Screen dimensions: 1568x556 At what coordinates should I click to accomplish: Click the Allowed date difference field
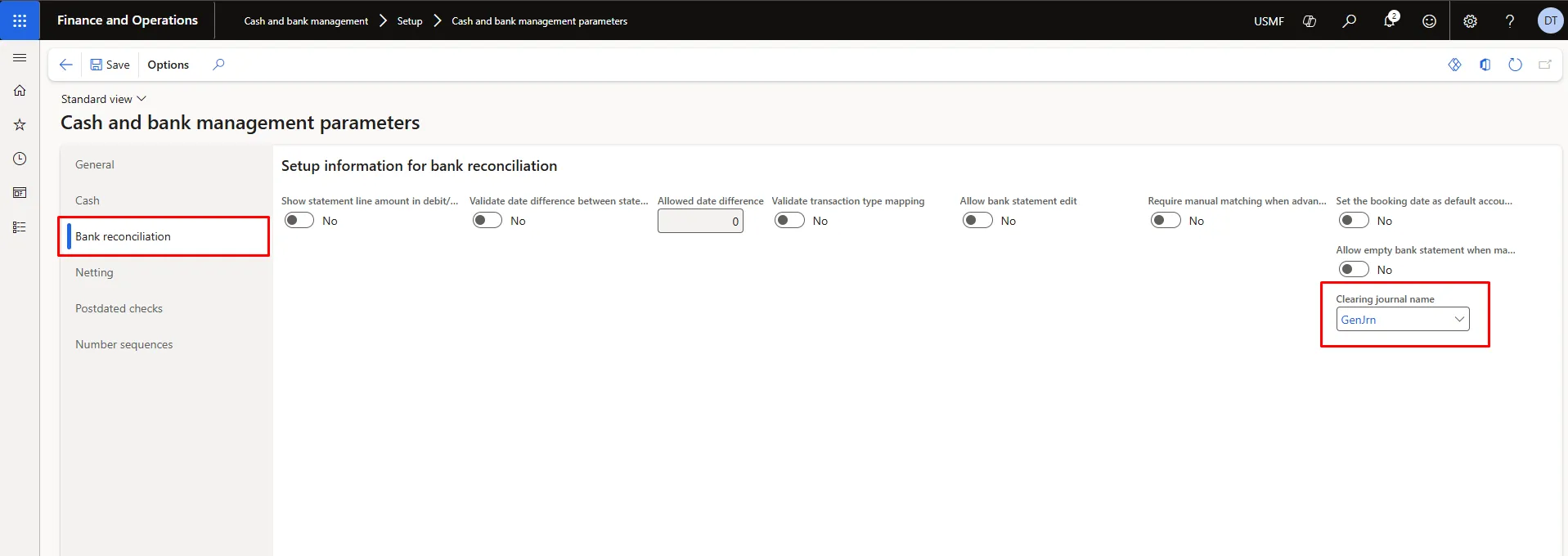[700, 221]
